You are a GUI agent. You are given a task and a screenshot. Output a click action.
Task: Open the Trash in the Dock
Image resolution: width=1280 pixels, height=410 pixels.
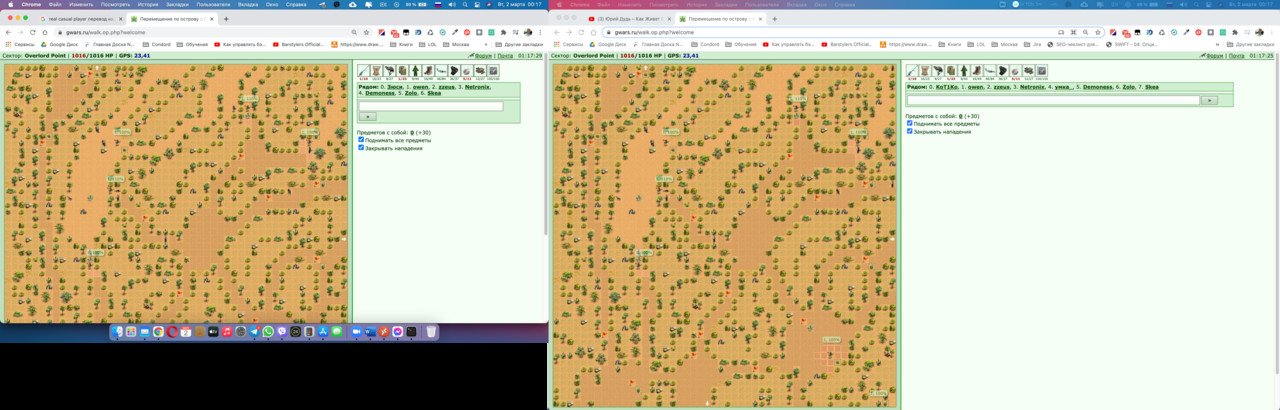431,331
